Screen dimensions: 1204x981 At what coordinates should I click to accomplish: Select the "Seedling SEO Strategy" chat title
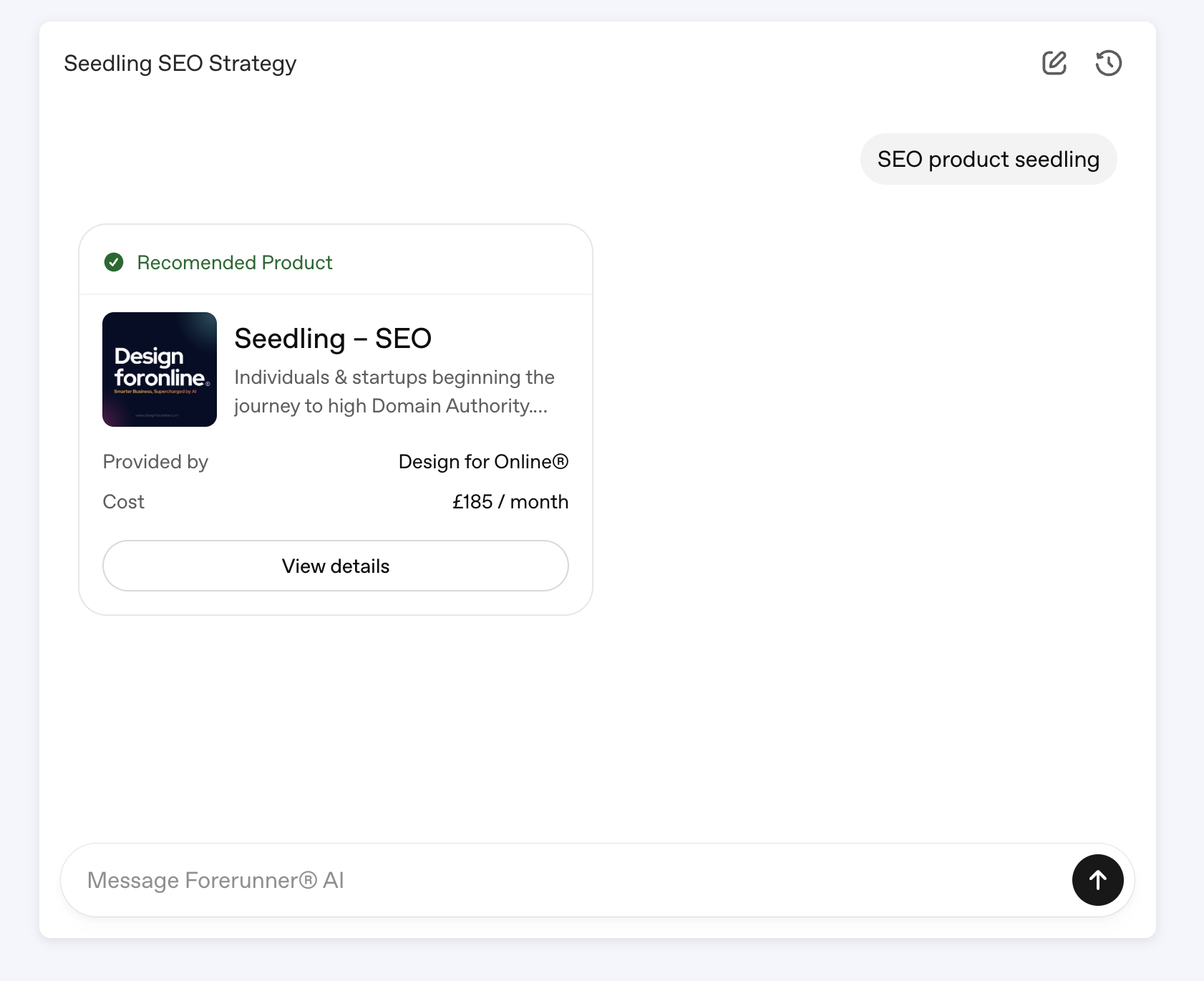click(x=180, y=64)
